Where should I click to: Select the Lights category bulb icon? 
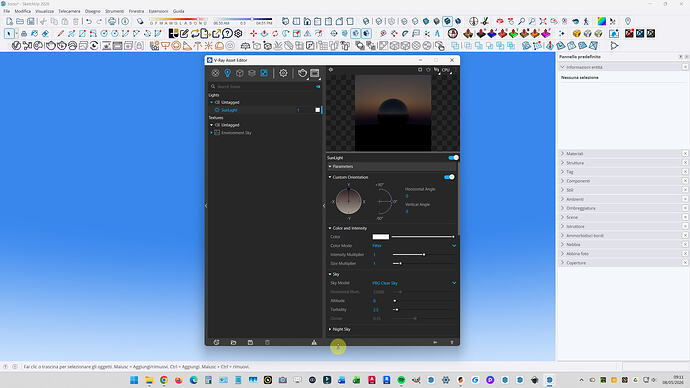[x=228, y=73]
